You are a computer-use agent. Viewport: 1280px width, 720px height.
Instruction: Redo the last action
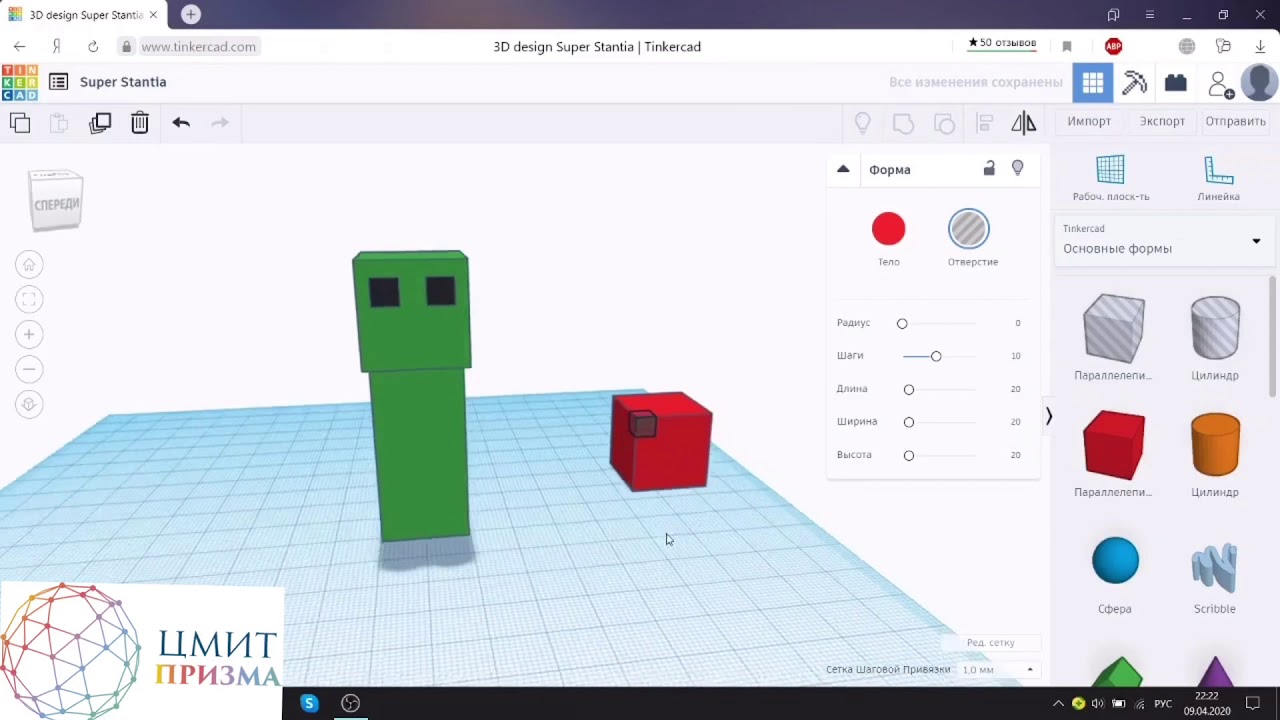(220, 122)
